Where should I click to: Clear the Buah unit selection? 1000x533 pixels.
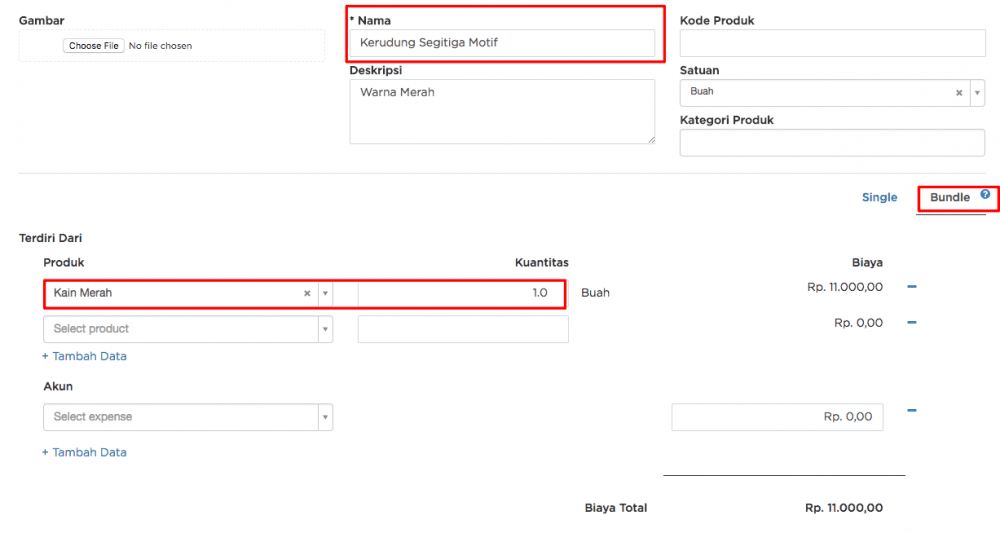click(959, 93)
